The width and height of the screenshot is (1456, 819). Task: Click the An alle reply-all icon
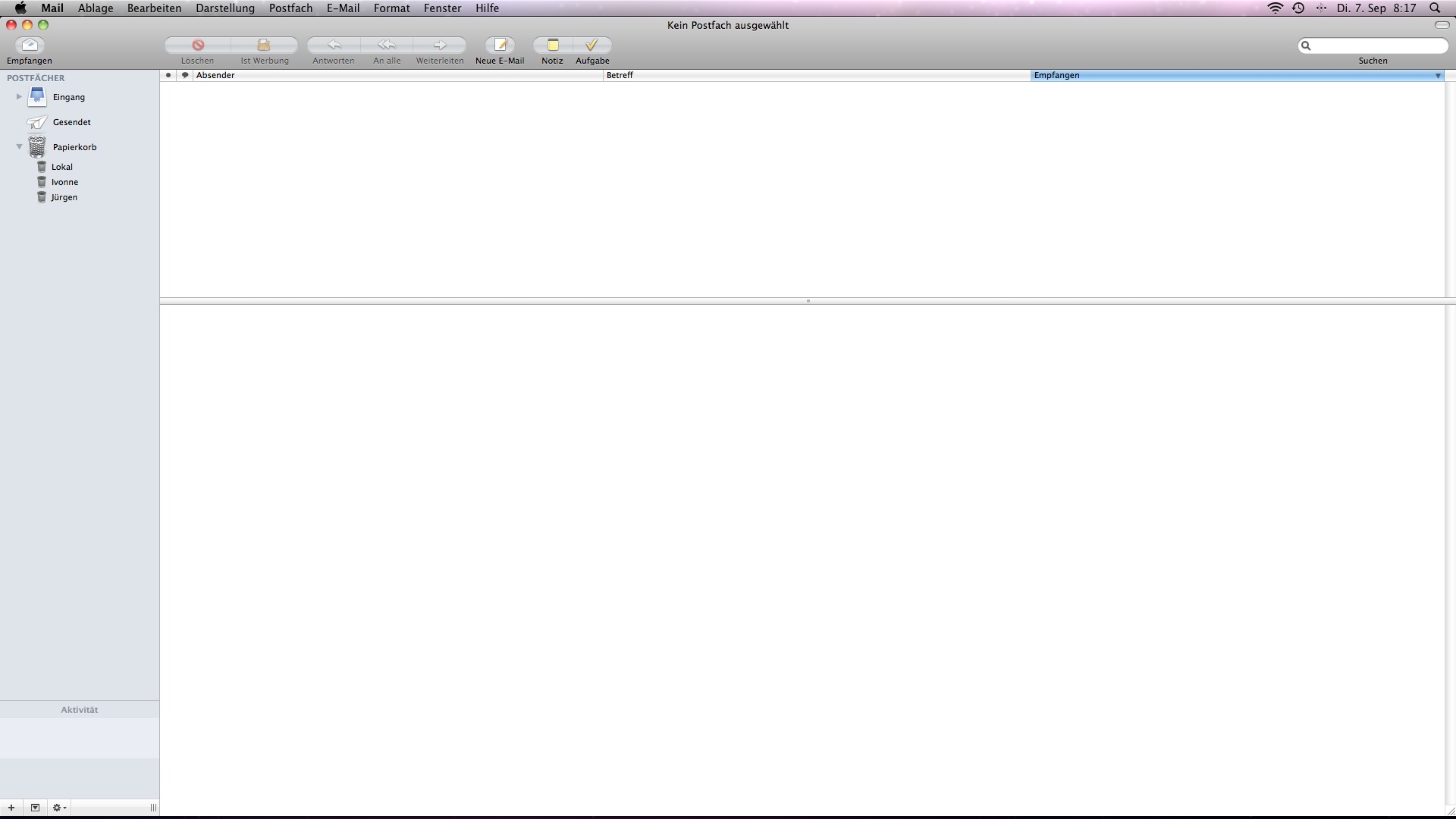click(387, 45)
